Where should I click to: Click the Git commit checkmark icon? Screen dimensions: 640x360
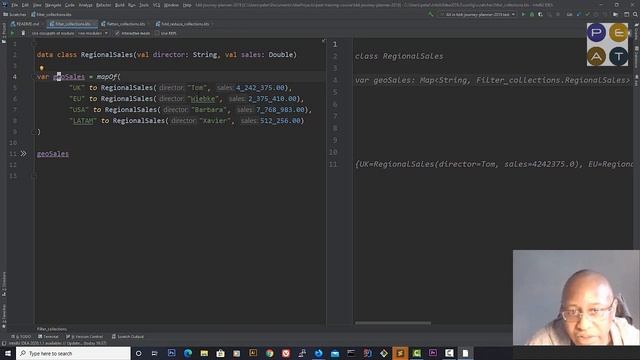(x=587, y=14)
